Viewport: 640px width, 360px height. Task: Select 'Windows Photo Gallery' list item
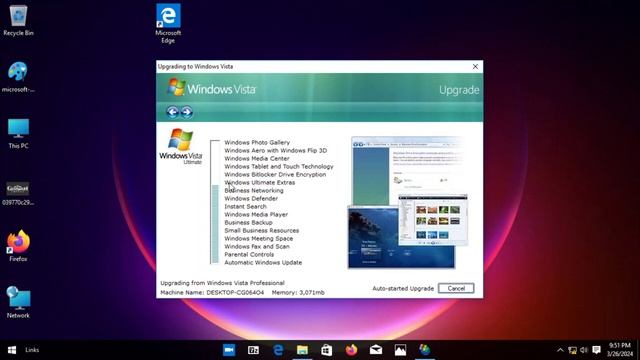[257, 142]
